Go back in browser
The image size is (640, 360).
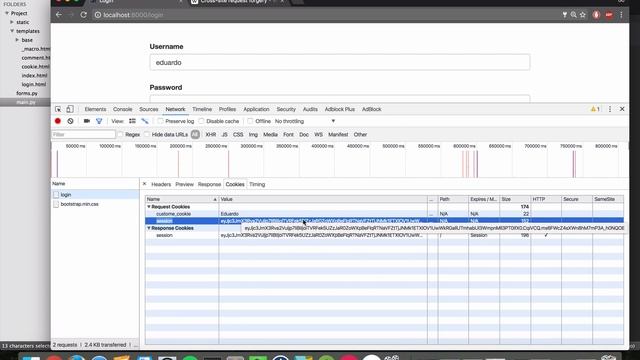click(x=59, y=15)
